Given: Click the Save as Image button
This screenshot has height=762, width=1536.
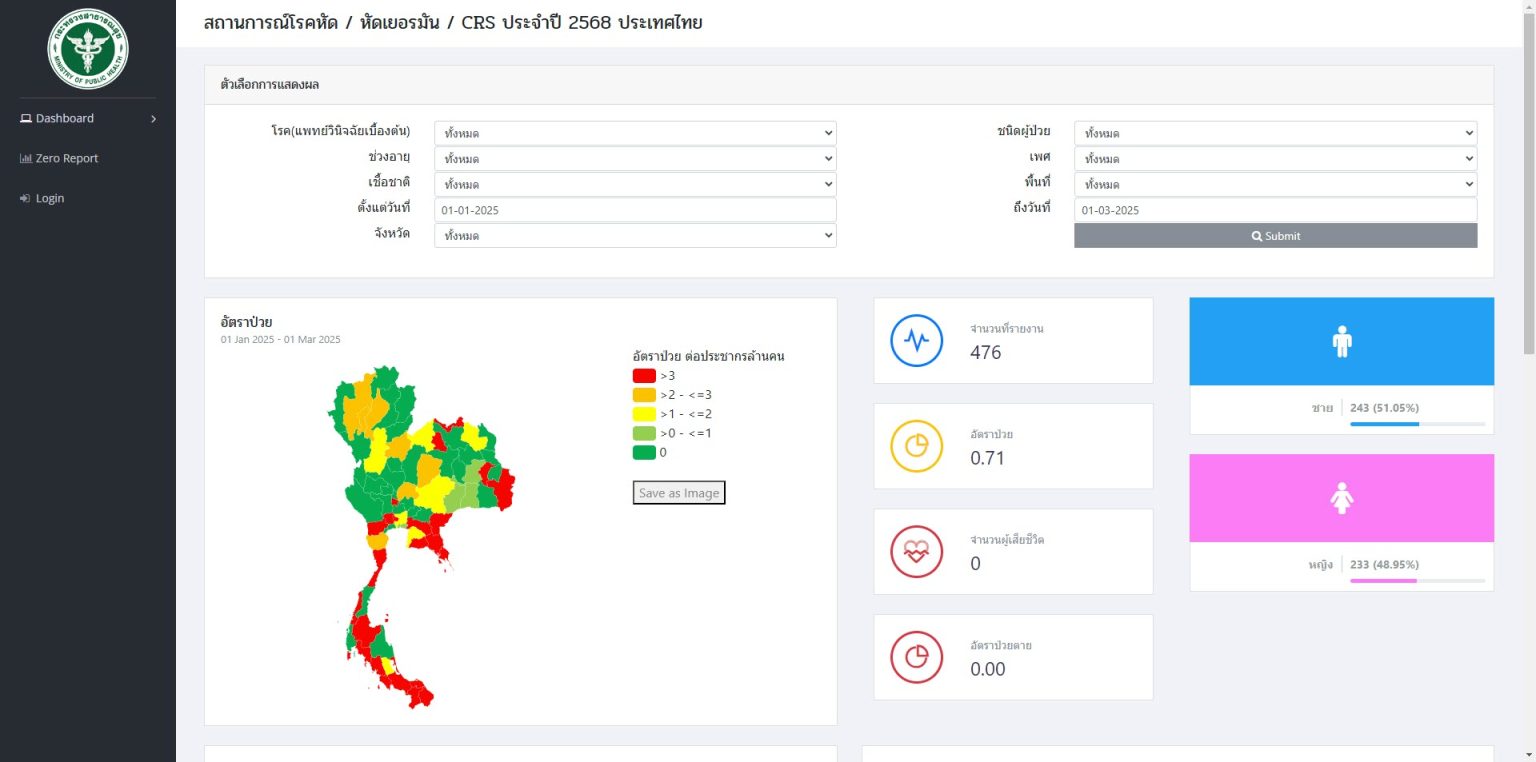Looking at the screenshot, I should (x=678, y=492).
